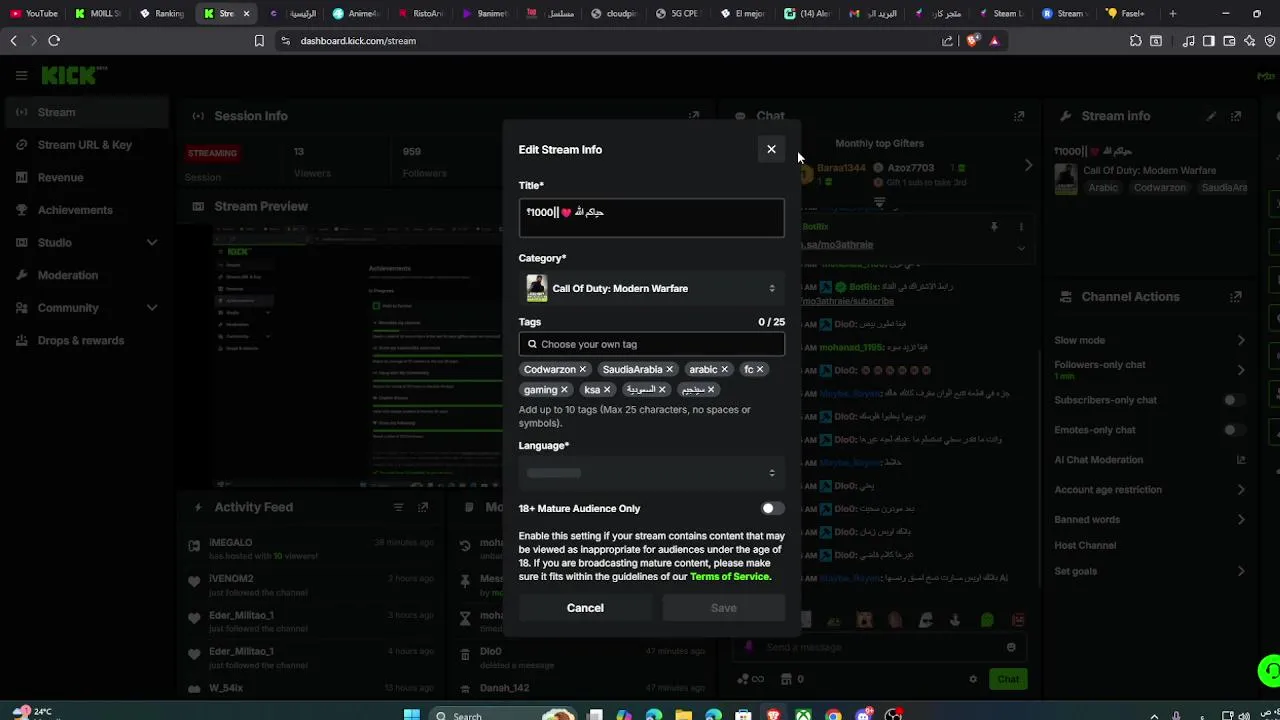Viewport: 1280px width, 720px height.
Task: Expand Banned words settings
Action: click(x=1241, y=520)
